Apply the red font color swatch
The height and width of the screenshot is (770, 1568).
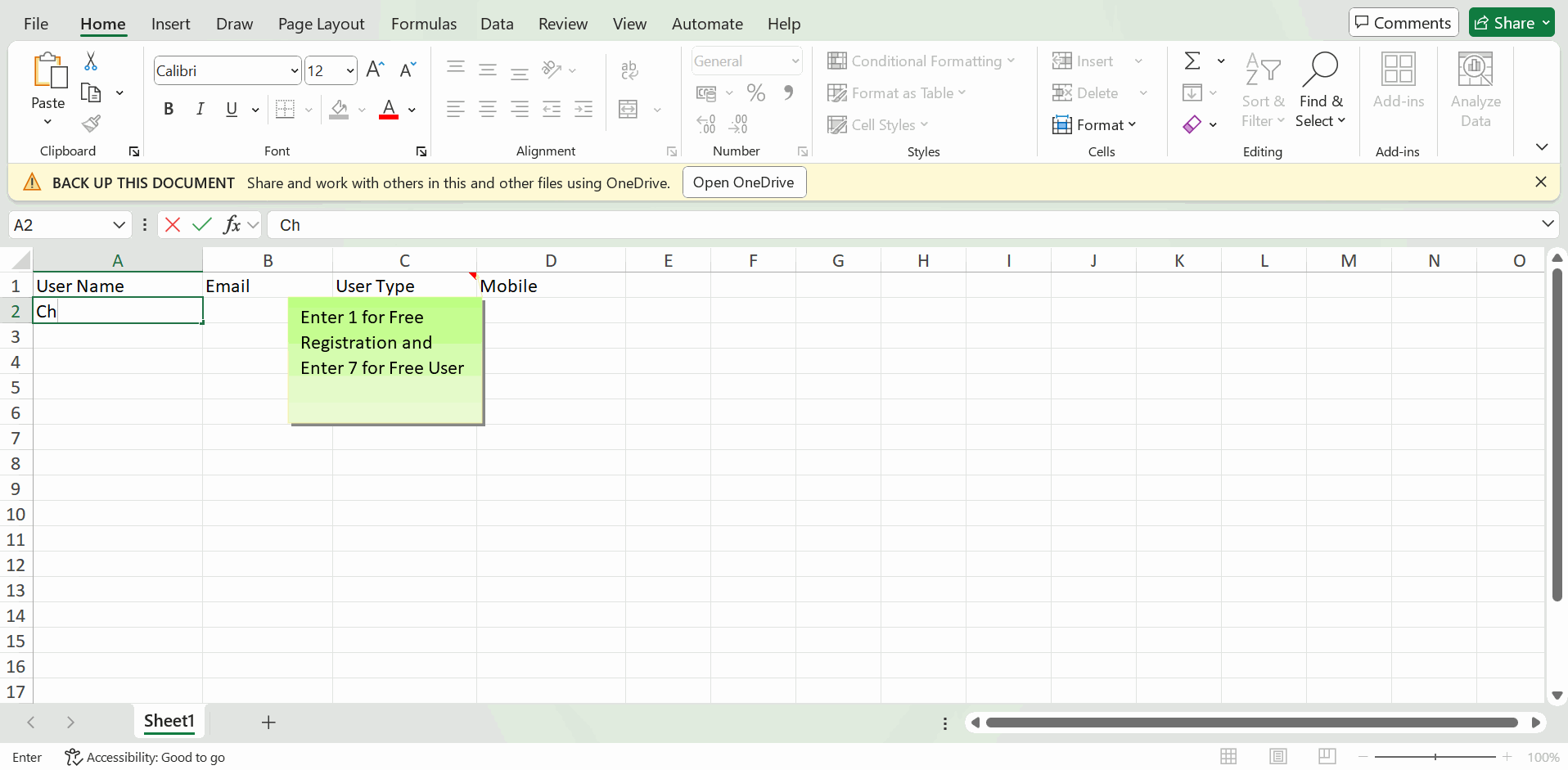[389, 110]
